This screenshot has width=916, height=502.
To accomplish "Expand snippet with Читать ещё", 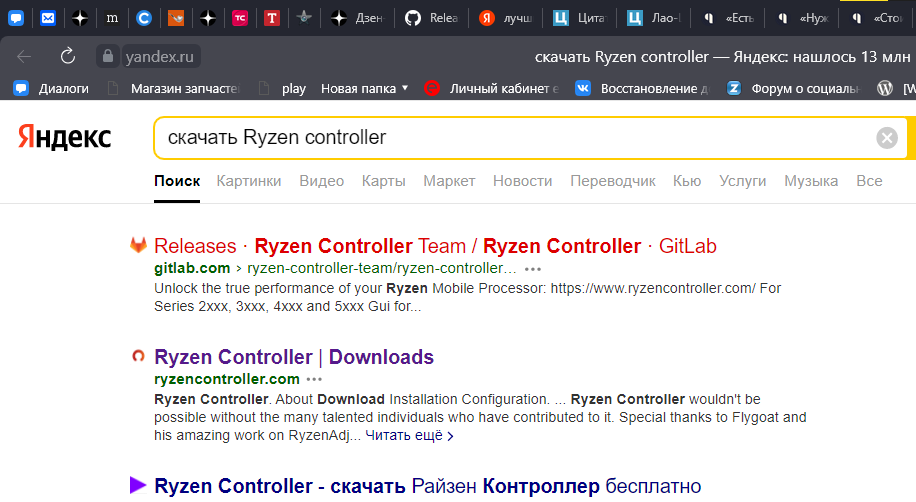I will coord(410,435).
